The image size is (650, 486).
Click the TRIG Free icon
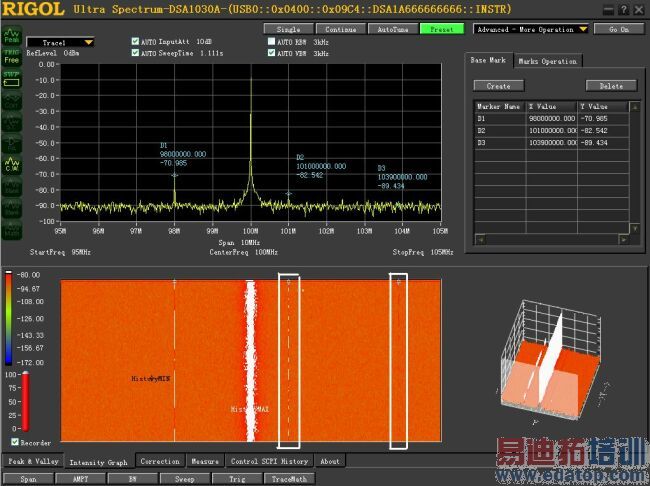[13, 56]
